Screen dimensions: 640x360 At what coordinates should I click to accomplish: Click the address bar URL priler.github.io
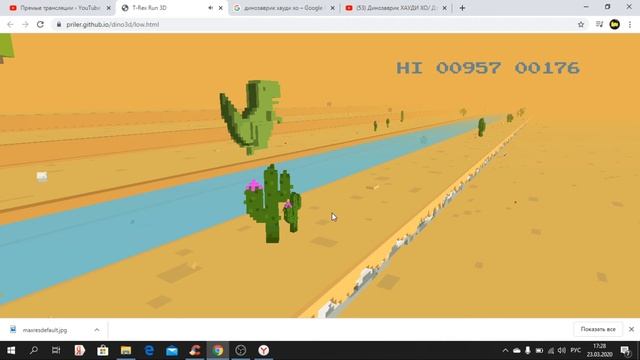tap(113, 24)
